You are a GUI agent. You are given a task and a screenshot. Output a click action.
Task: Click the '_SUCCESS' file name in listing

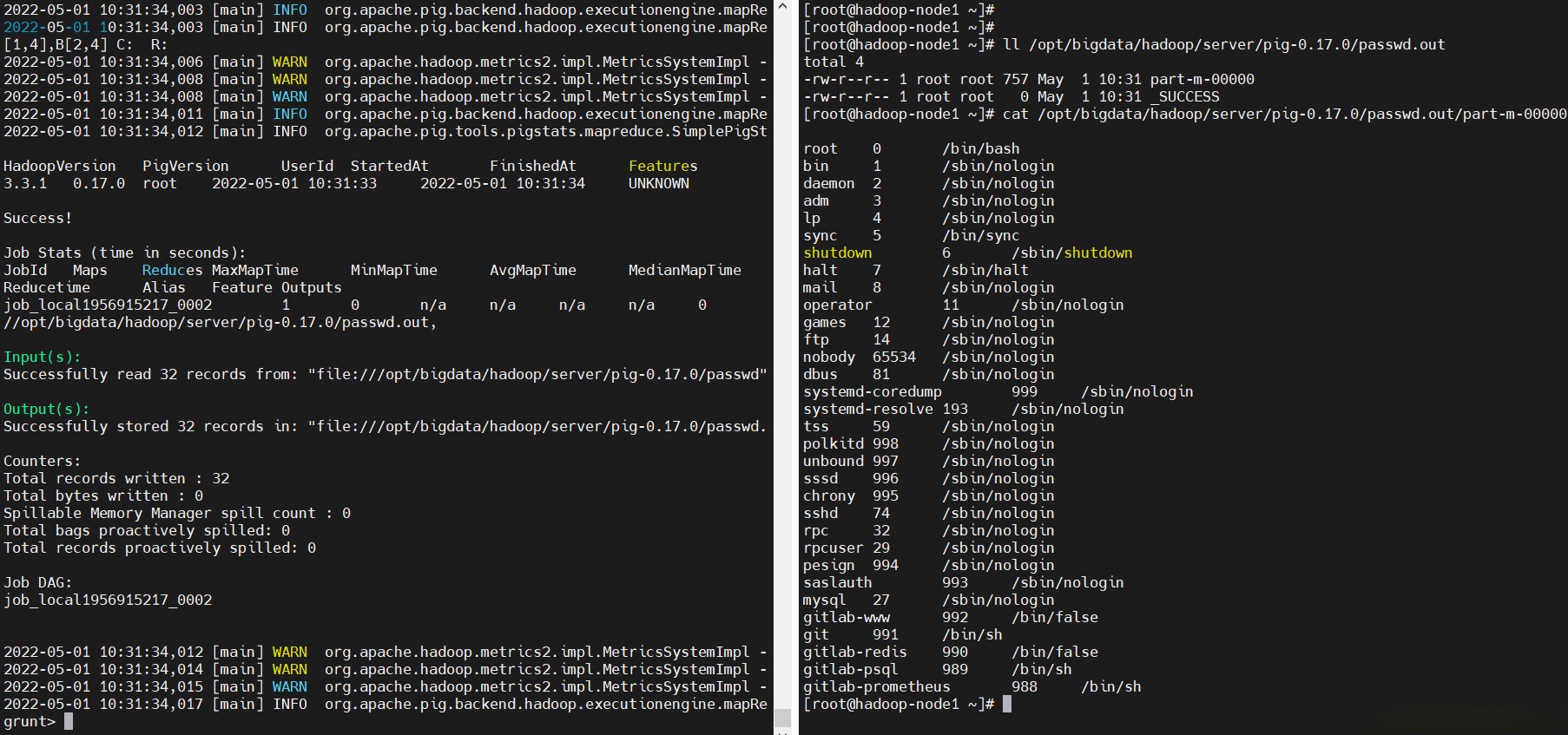click(1184, 96)
